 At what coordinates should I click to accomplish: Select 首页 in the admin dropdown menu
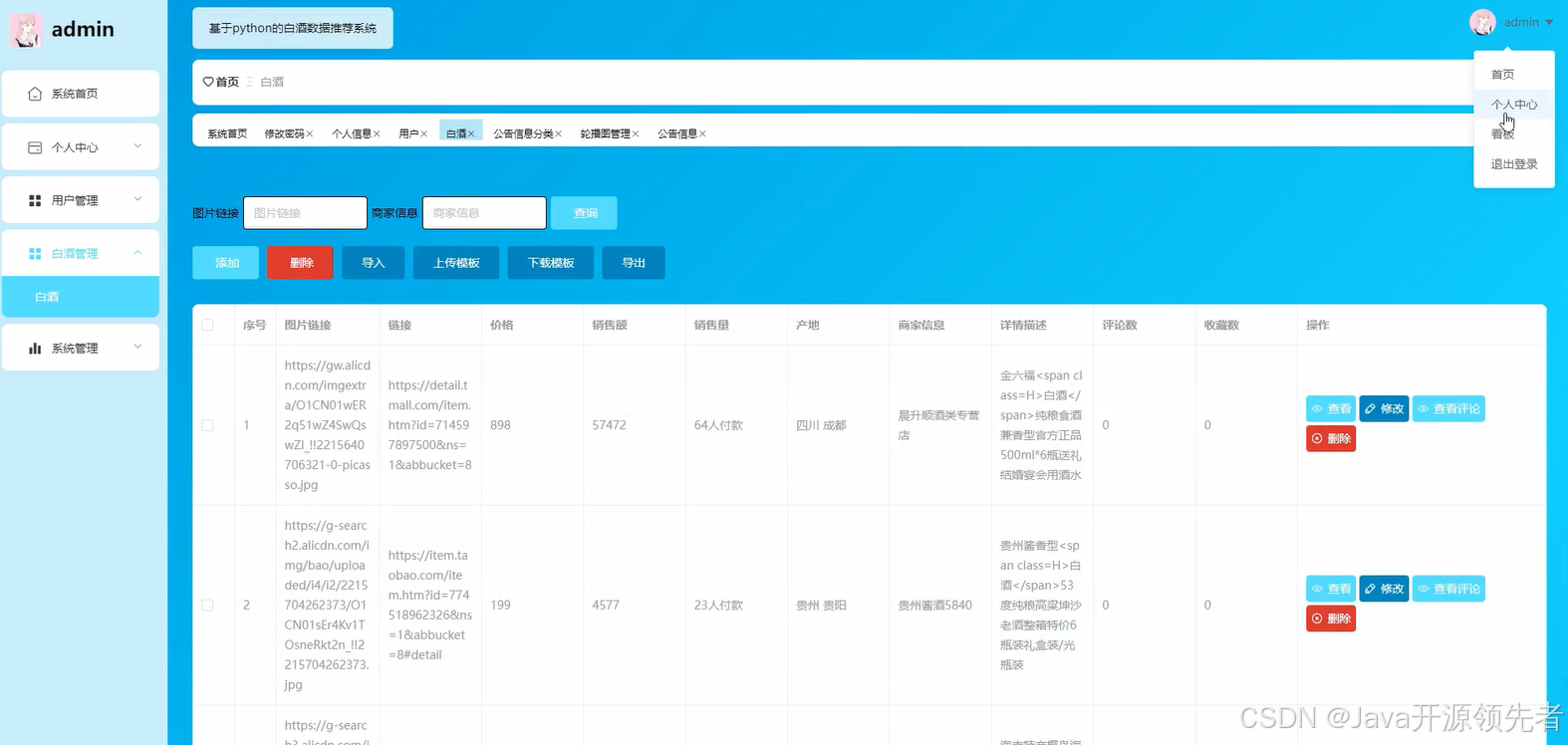pos(1514,75)
